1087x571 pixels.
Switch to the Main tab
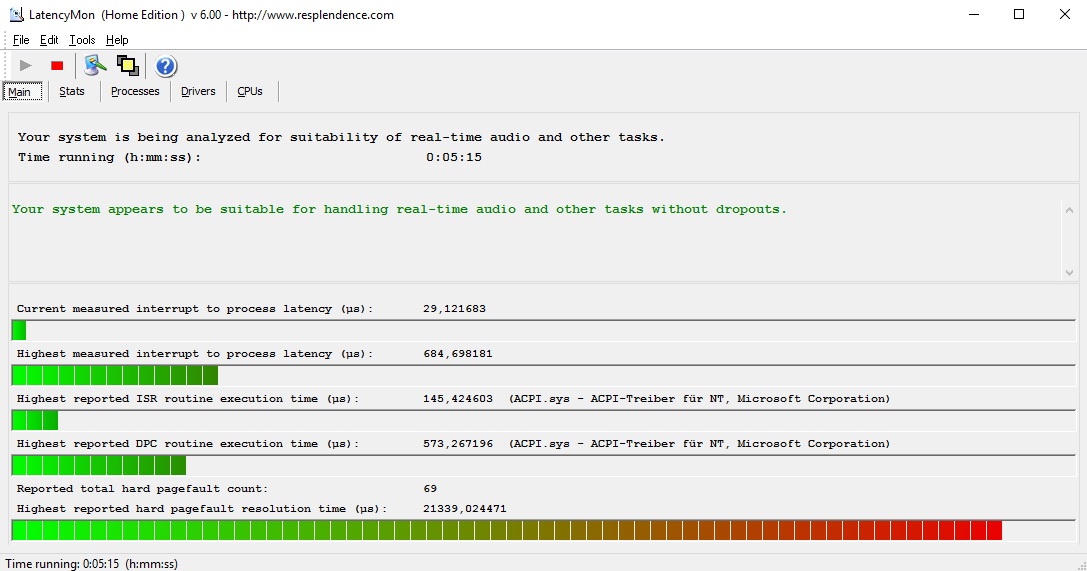[x=22, y=91]
